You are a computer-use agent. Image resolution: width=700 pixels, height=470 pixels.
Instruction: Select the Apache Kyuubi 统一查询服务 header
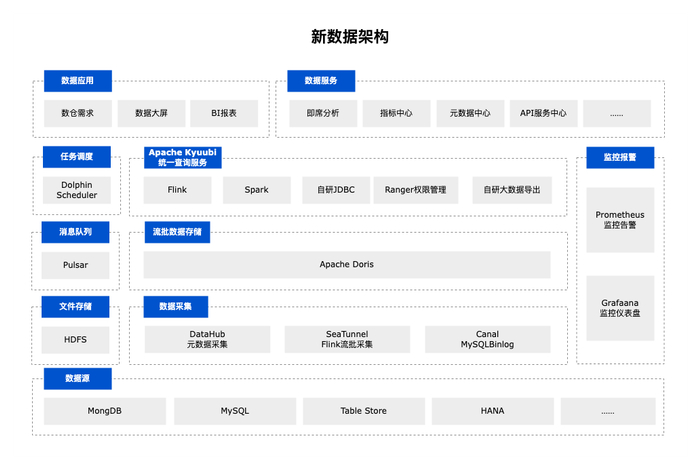[183, 158]
